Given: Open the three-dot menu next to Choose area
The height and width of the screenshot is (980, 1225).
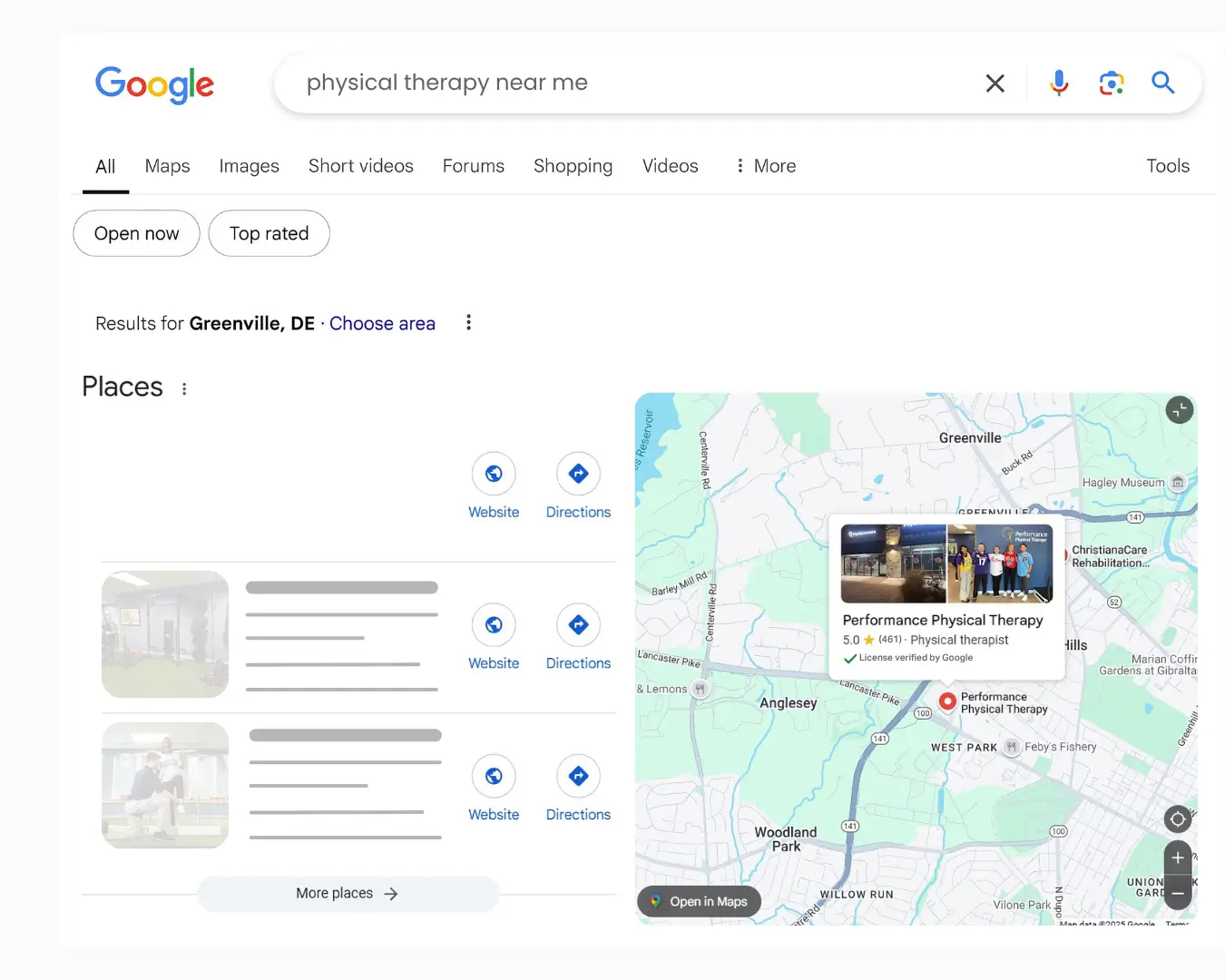Looking at the screenshot, I should 468,322.
